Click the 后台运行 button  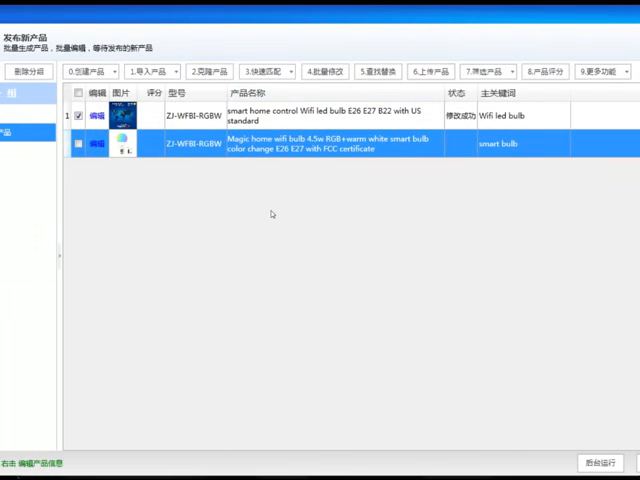[x=600, y=463]
